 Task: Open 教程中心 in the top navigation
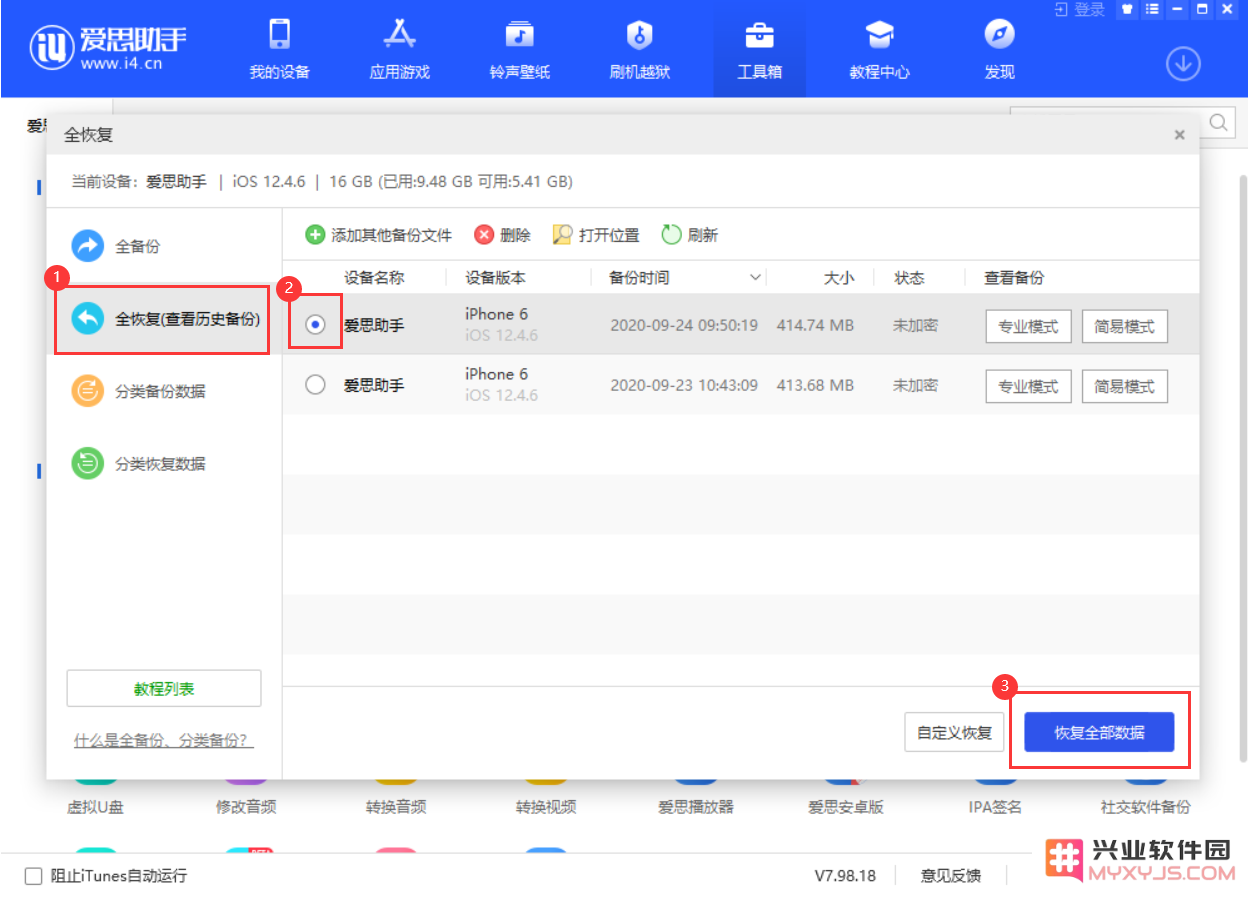click(x=879, y=50)
